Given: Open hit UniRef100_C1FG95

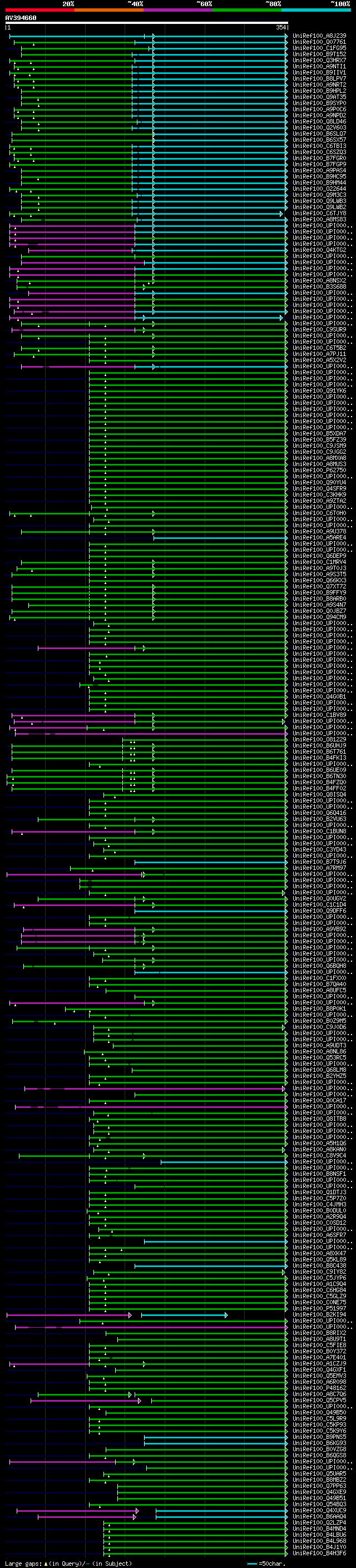Looking at the screenshot, I should tap(319, 48).
